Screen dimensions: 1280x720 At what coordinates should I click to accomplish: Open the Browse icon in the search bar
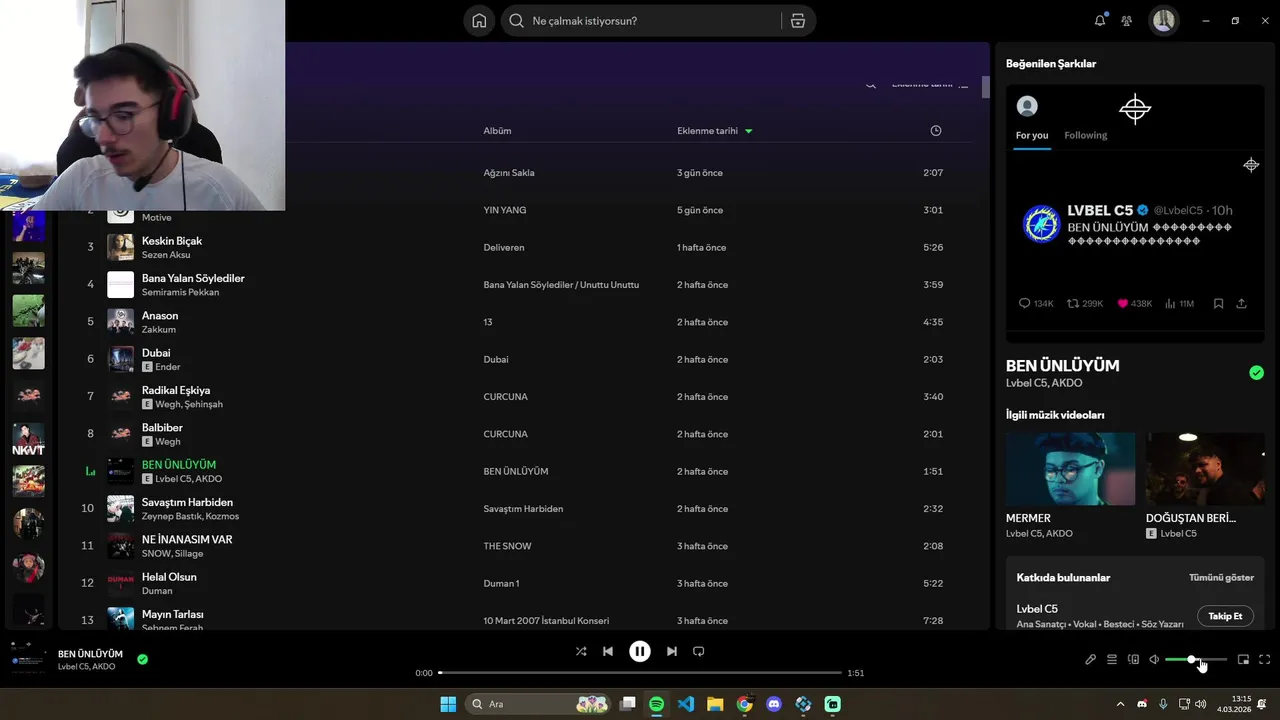click(x=797, y=21)
